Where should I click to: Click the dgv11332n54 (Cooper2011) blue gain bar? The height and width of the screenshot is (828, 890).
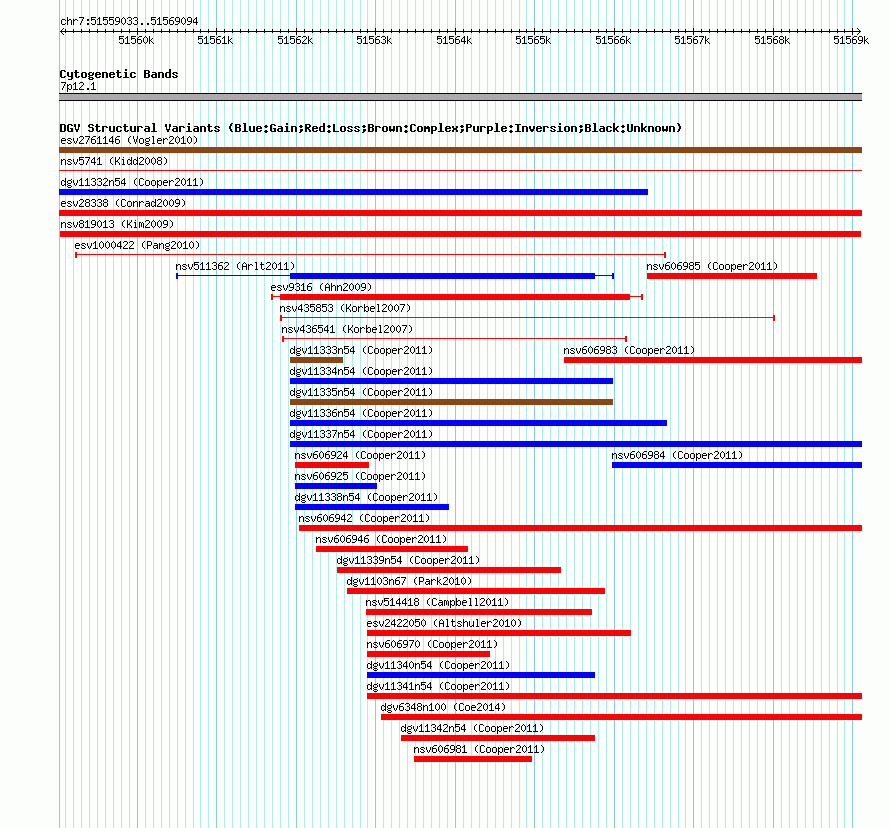click(354, 192)
